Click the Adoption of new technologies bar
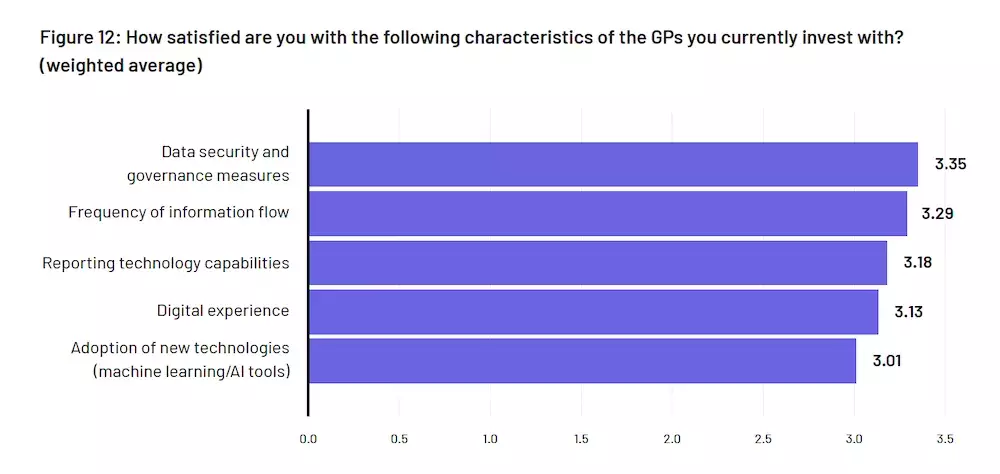The height and width of the screenshot is (474, 1000). [x=581, y=360]
